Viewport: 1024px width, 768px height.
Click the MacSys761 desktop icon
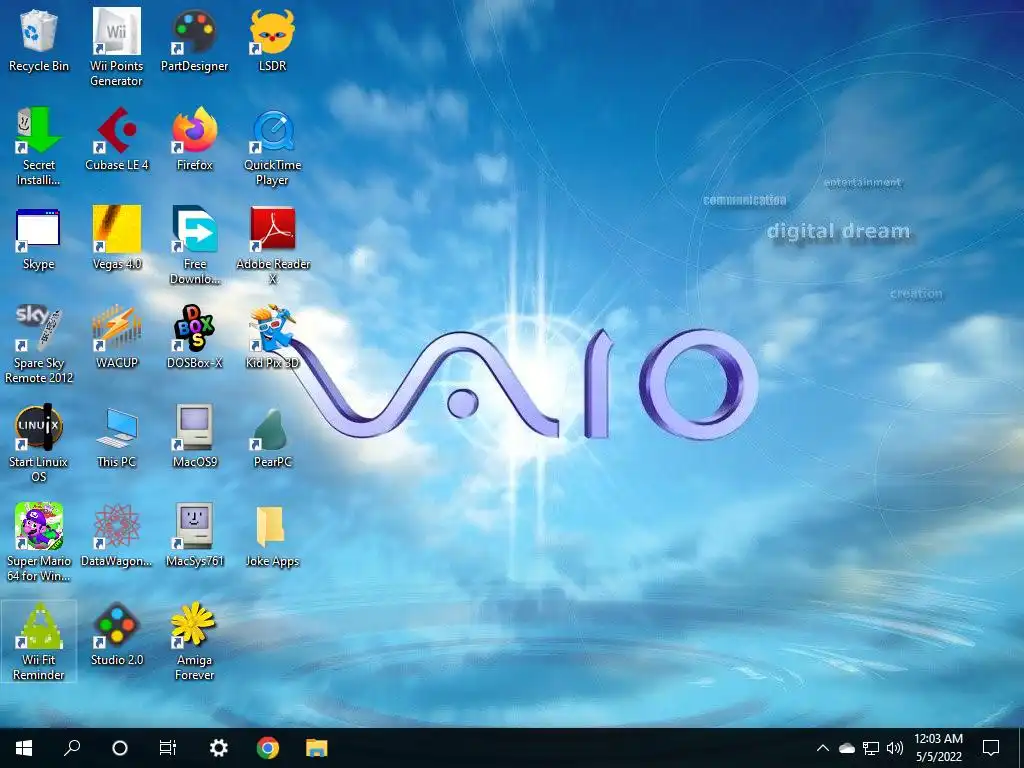click(194, 526)
